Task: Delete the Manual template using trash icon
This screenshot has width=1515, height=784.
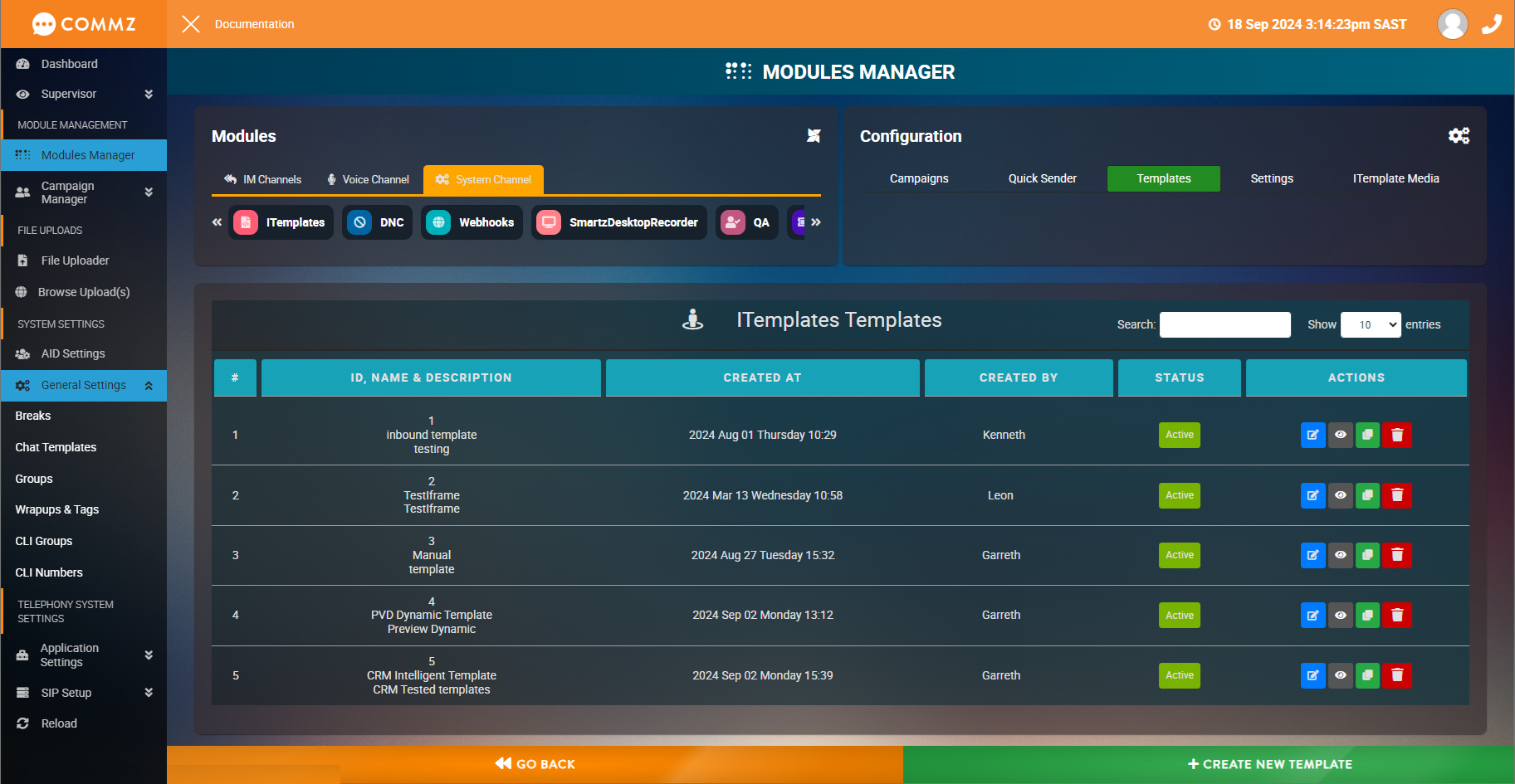Action: pos(1397,555)
